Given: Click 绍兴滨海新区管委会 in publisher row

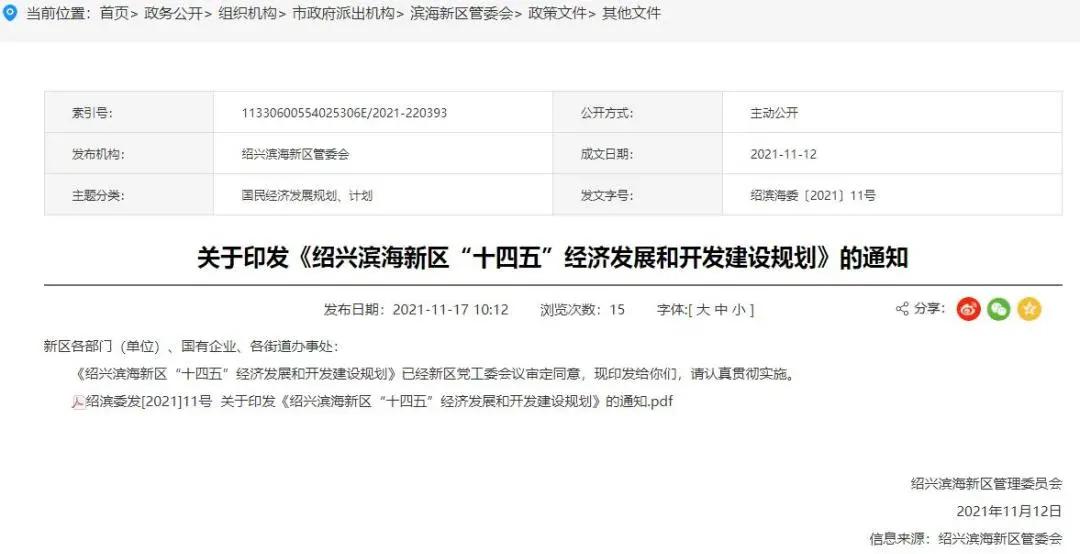Looking at the screenshot, I should [295, 154].
